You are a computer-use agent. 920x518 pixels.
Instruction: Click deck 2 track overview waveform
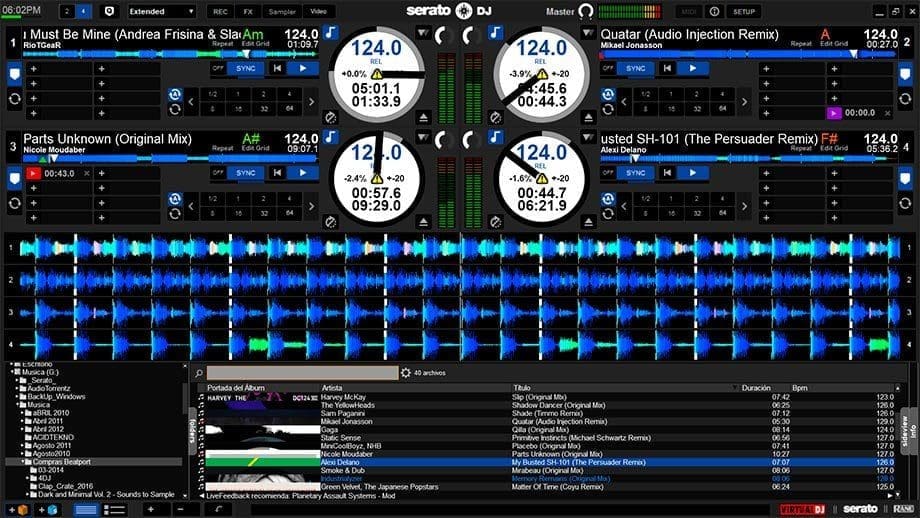pos(748,55)
